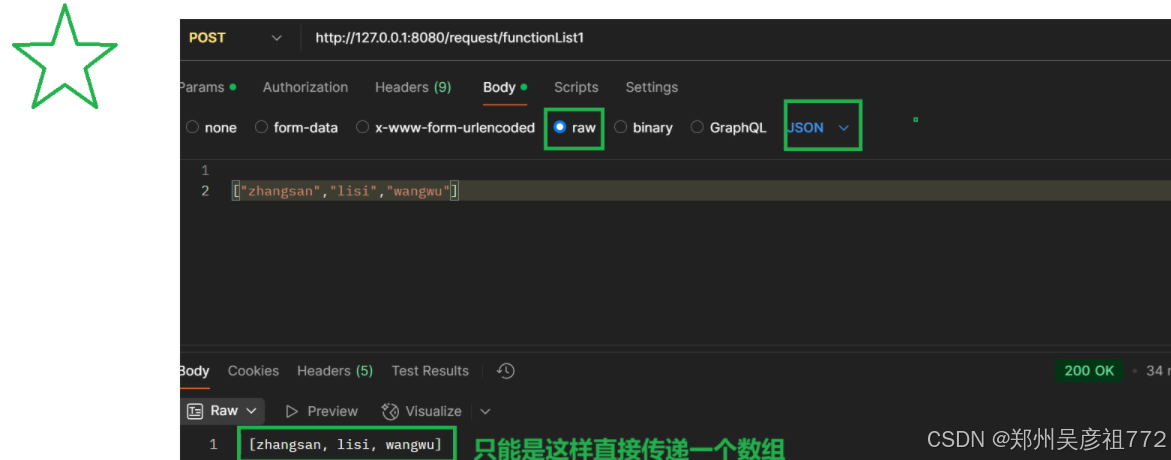Open the Visualize response view
The height and width of the screenshot is (460, 1171).
click(x=421, y=411)
